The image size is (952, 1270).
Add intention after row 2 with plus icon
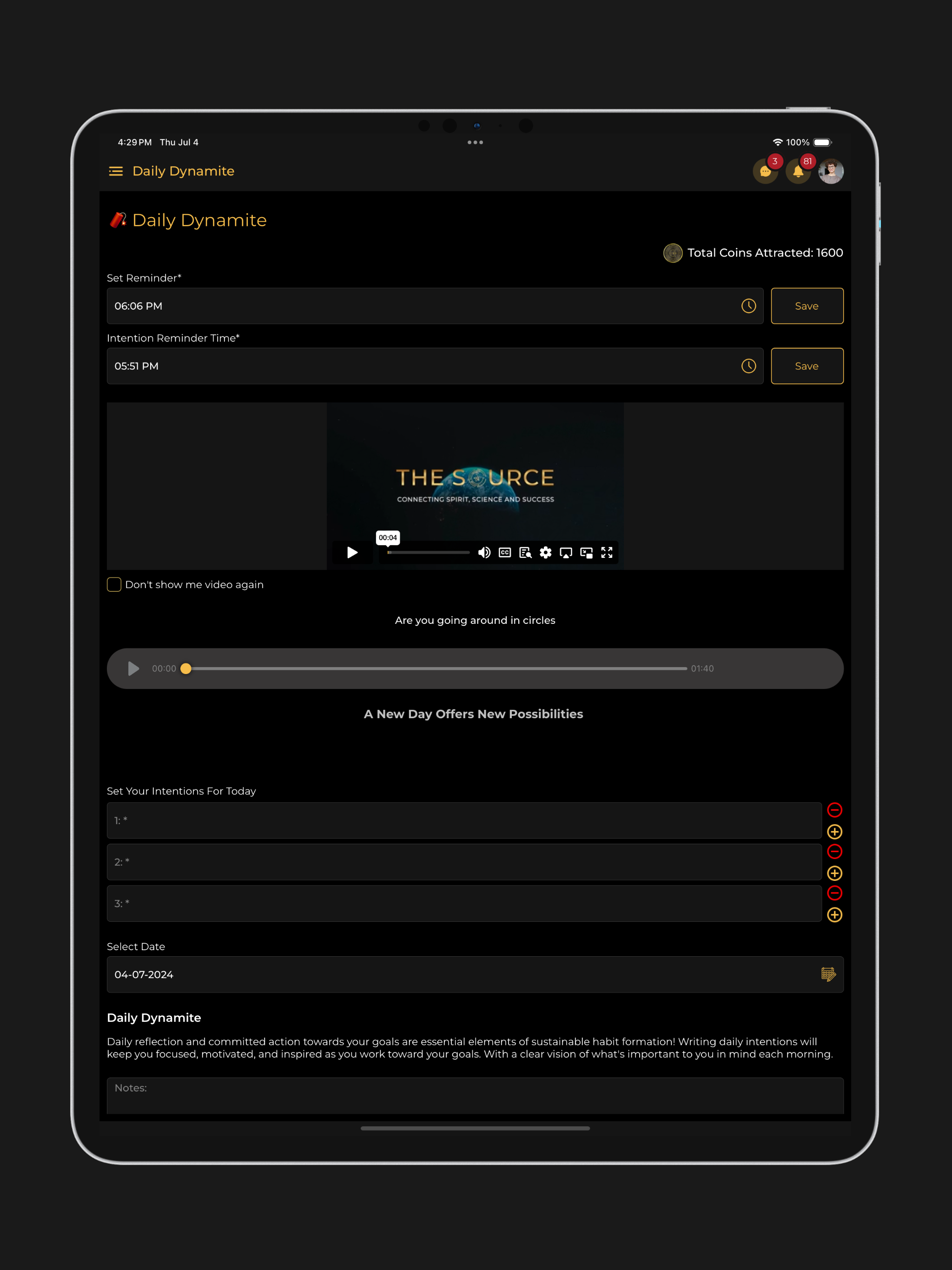pos(835,873)
